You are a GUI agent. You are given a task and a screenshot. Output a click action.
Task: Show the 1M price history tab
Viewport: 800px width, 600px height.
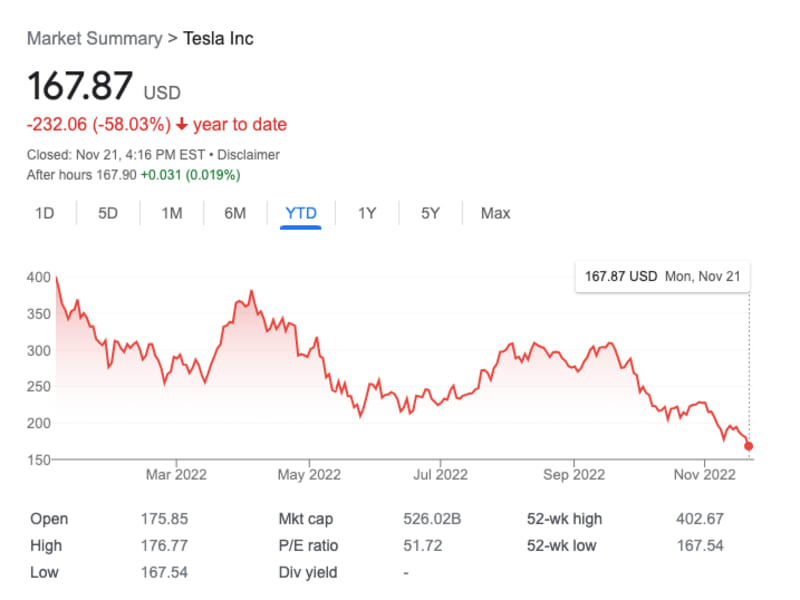tap(171, 213)
